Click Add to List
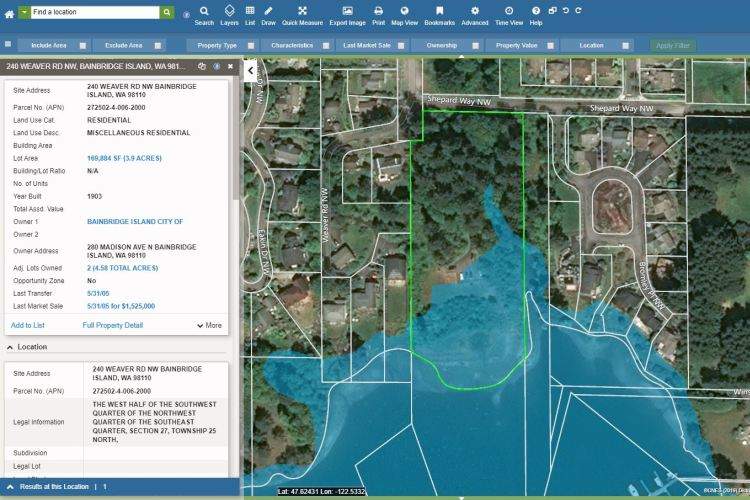Screen dimensions: 750x500 (x=28, y=325)
